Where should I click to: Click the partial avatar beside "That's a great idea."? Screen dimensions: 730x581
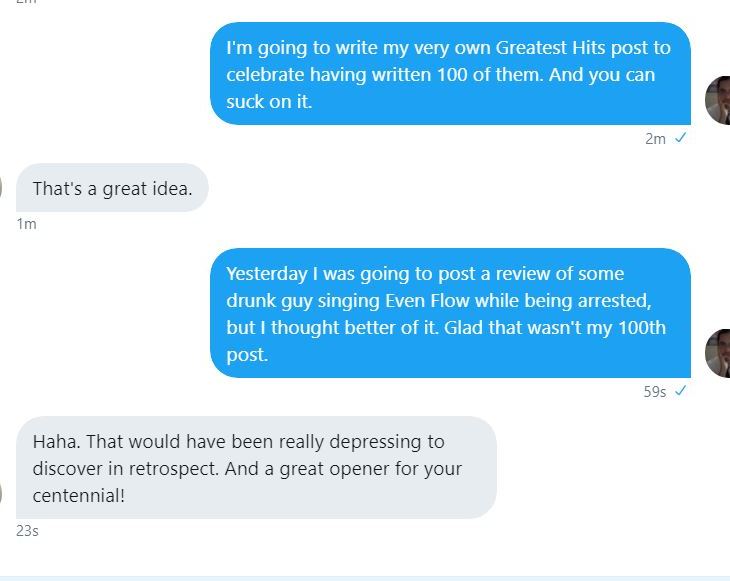(2, 187)
